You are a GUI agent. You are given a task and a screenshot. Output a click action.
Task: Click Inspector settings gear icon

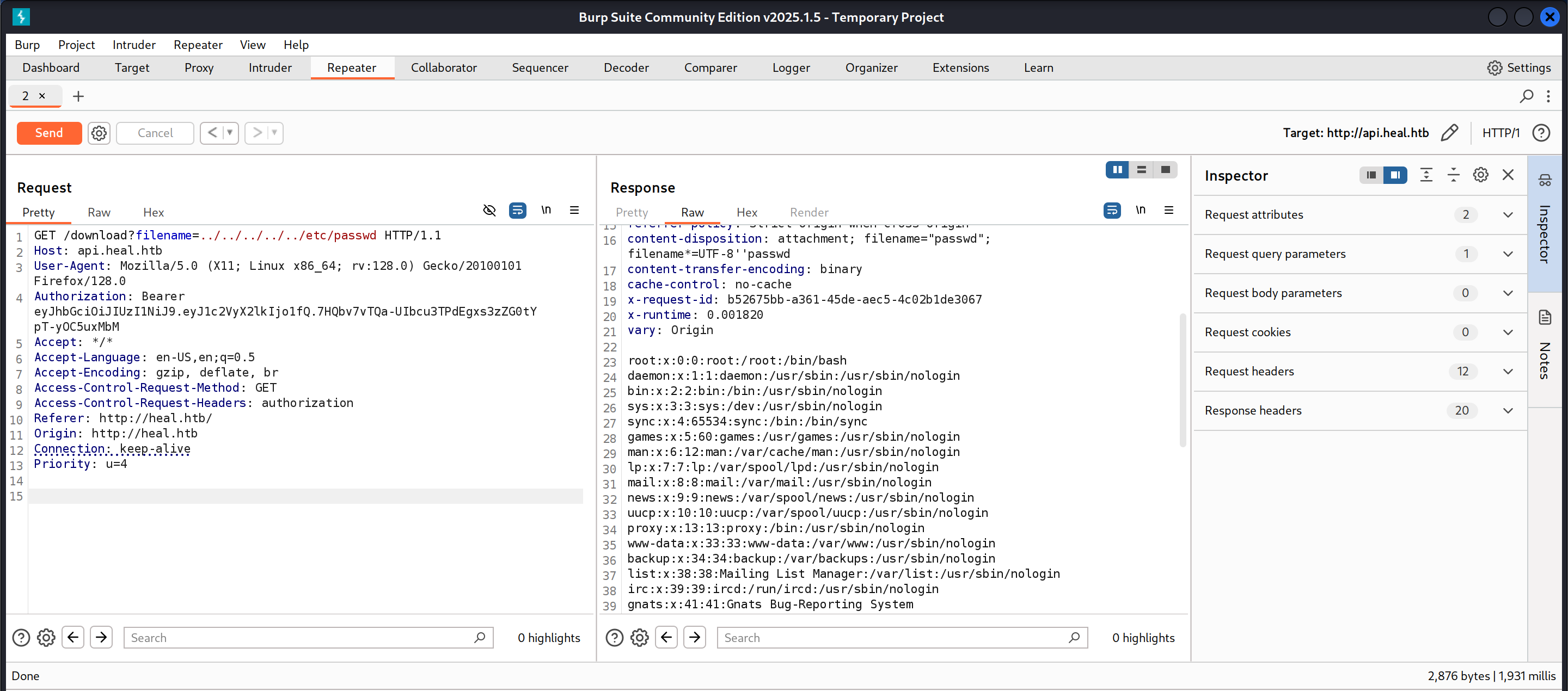1480,175
